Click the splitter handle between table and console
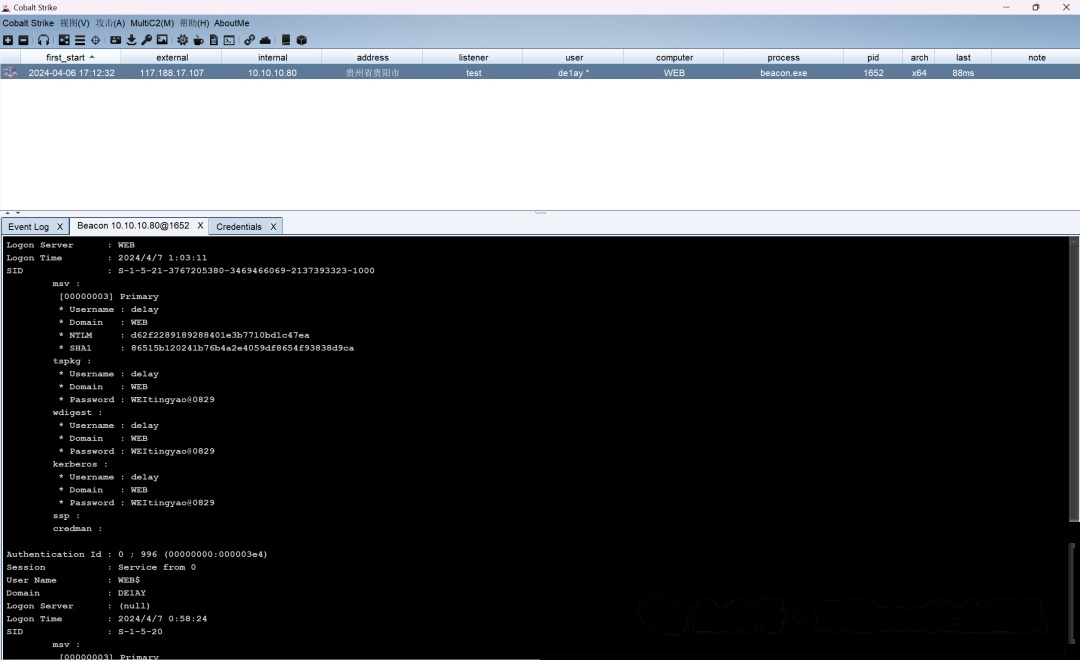 pyautogui.click(x=540, y=212)
